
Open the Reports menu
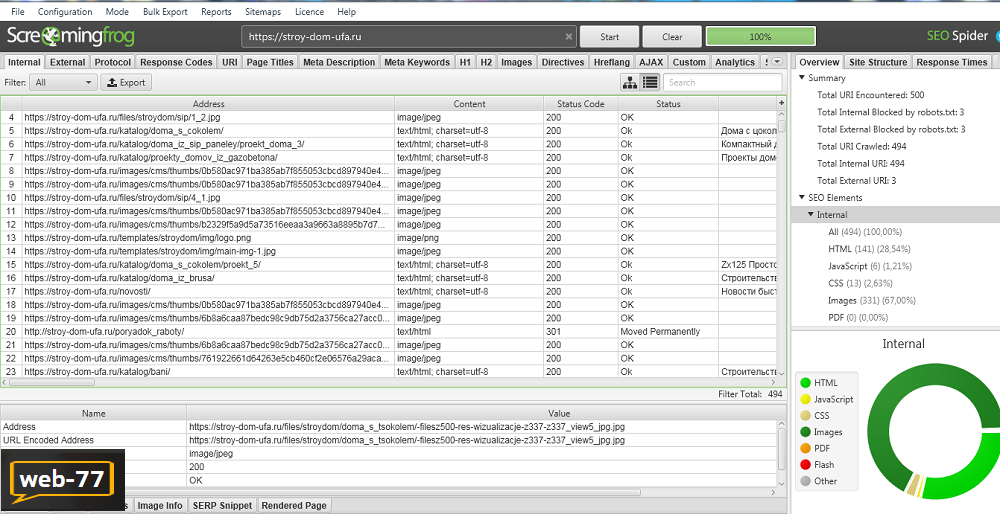click(x=216, y=11)
